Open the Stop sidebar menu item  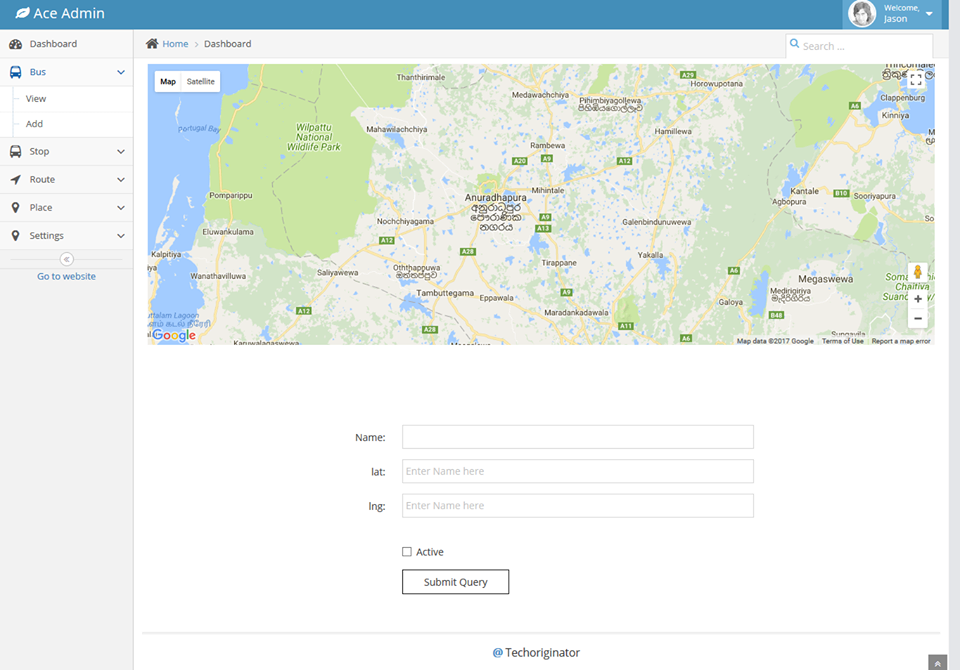click(66, 151)
